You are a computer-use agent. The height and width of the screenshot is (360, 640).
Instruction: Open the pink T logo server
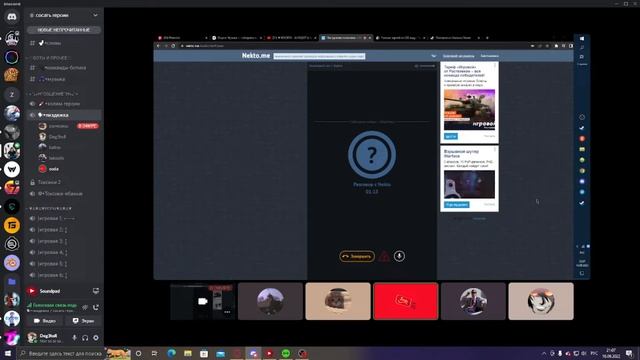point(12,337)
